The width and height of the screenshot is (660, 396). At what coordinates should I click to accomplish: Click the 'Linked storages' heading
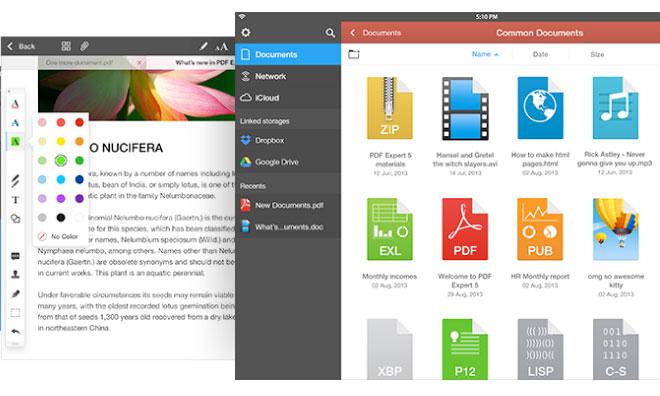(x=264, y=121)
